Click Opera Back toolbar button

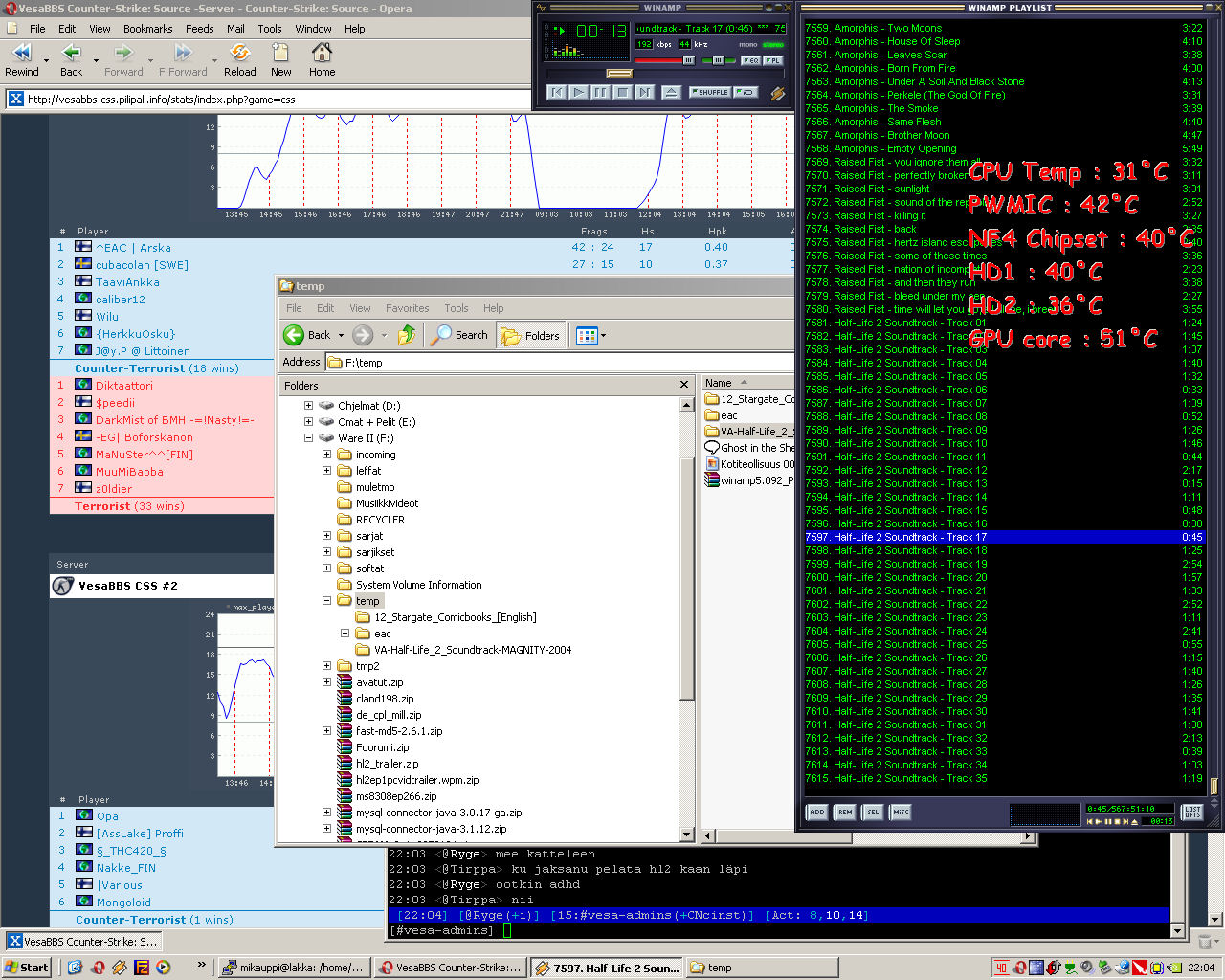[72, 59]
